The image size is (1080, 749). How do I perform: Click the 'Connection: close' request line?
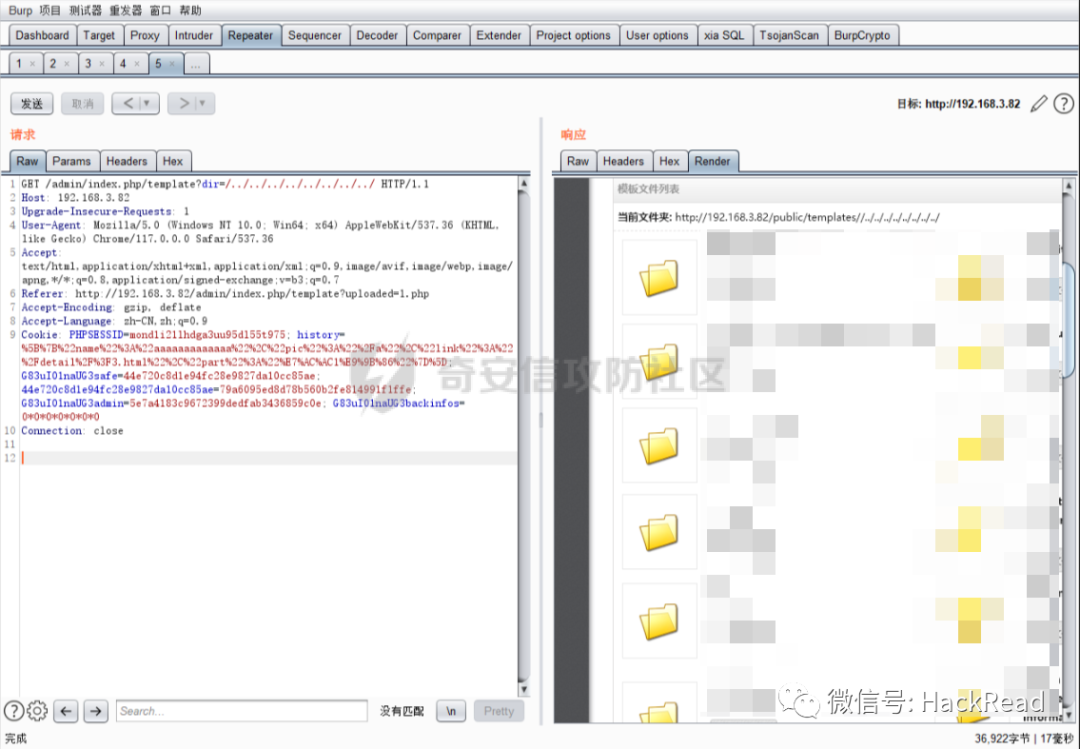(72, 431)
